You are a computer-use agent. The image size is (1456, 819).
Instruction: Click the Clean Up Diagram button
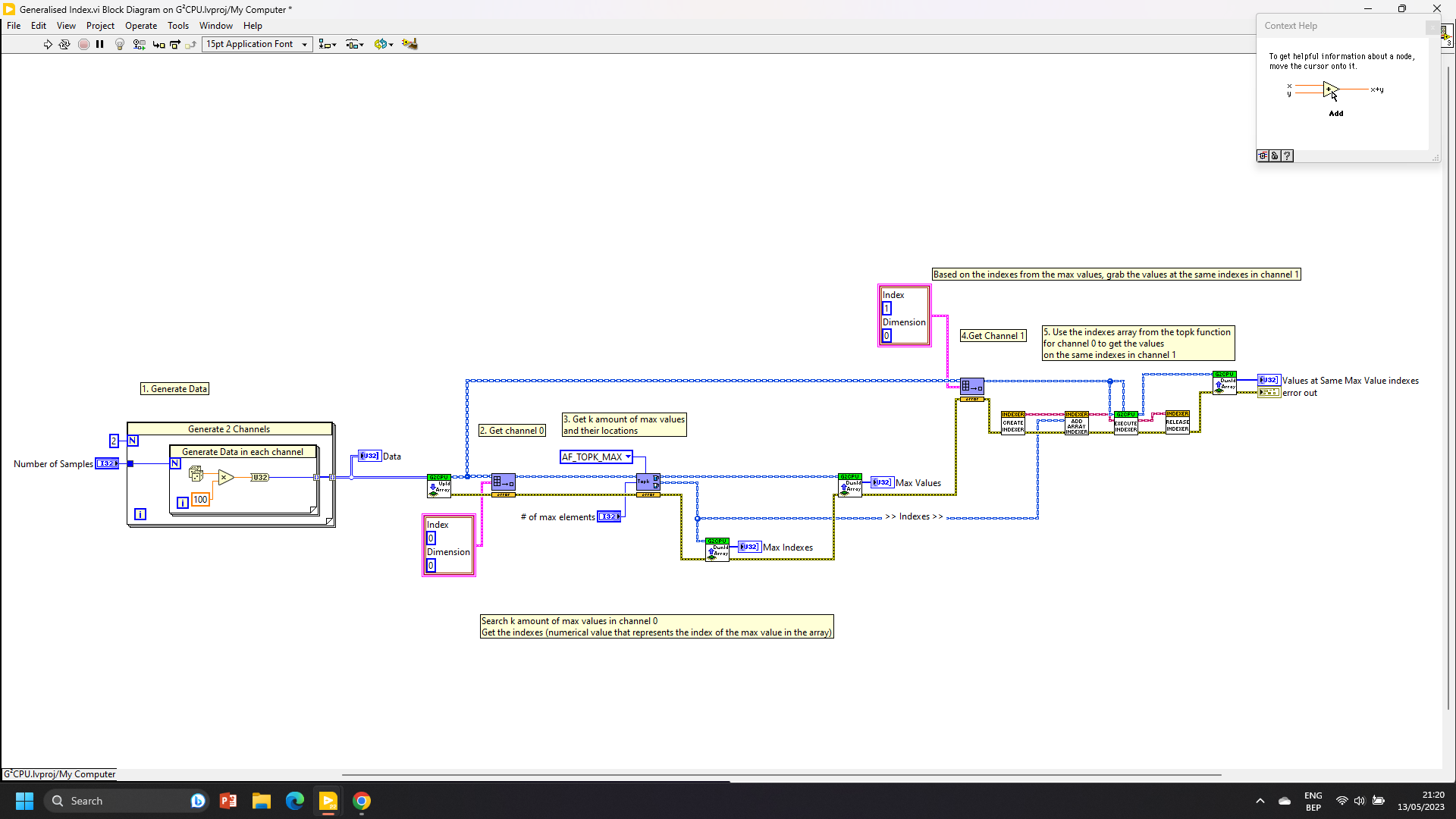(x=409, y=44)
